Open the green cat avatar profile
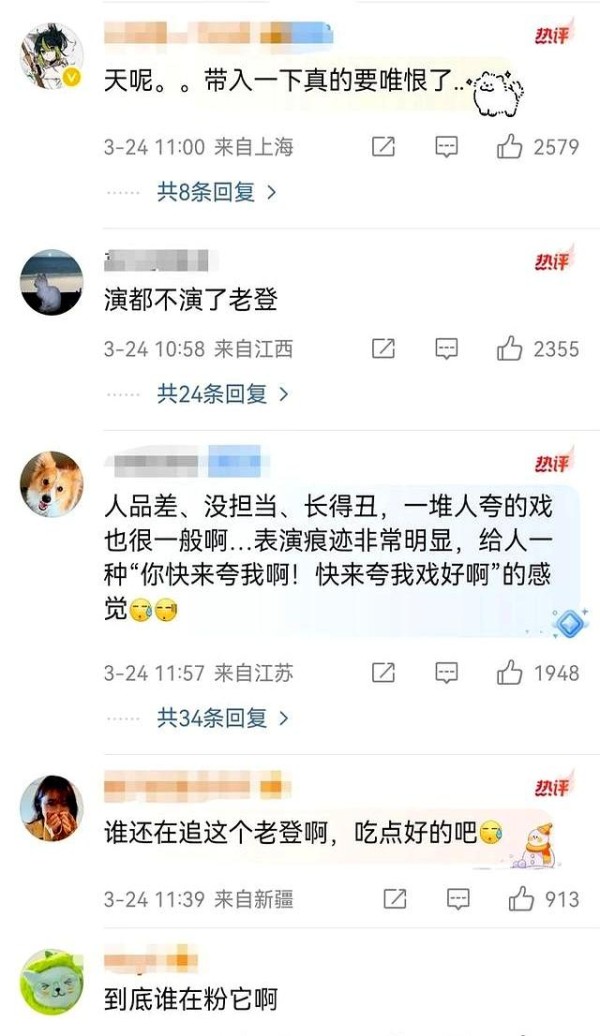Screen dimensions: 600x1036 point(52,982)
